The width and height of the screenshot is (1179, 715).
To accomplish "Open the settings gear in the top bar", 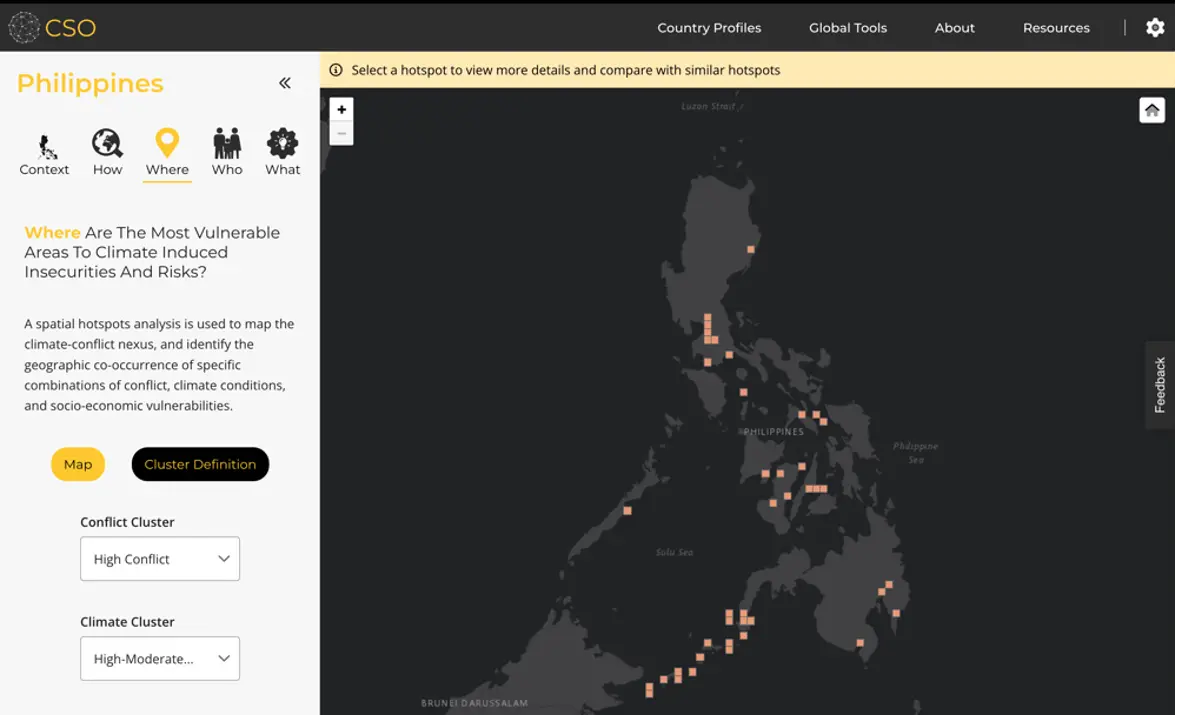I will point(1155,27).
